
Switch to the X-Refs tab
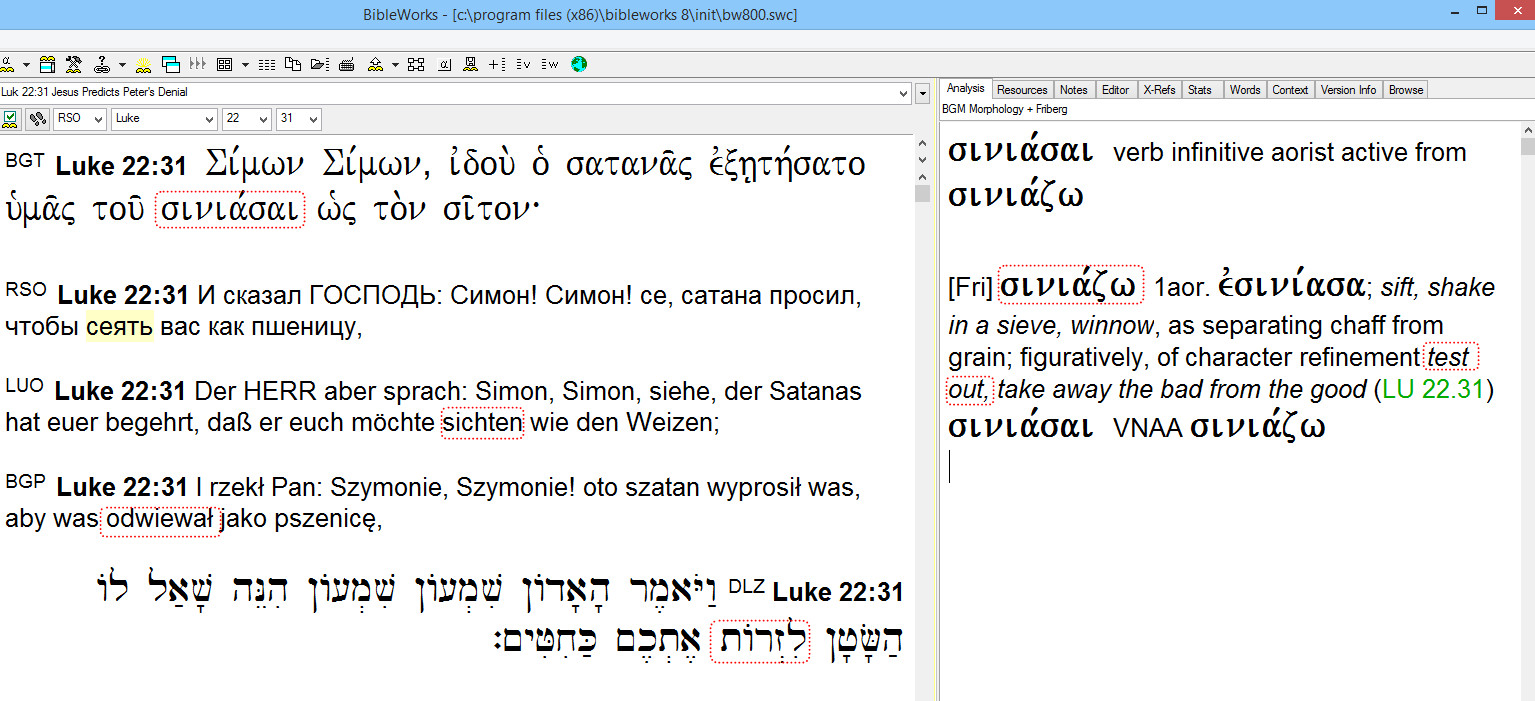click(1159, 90)
